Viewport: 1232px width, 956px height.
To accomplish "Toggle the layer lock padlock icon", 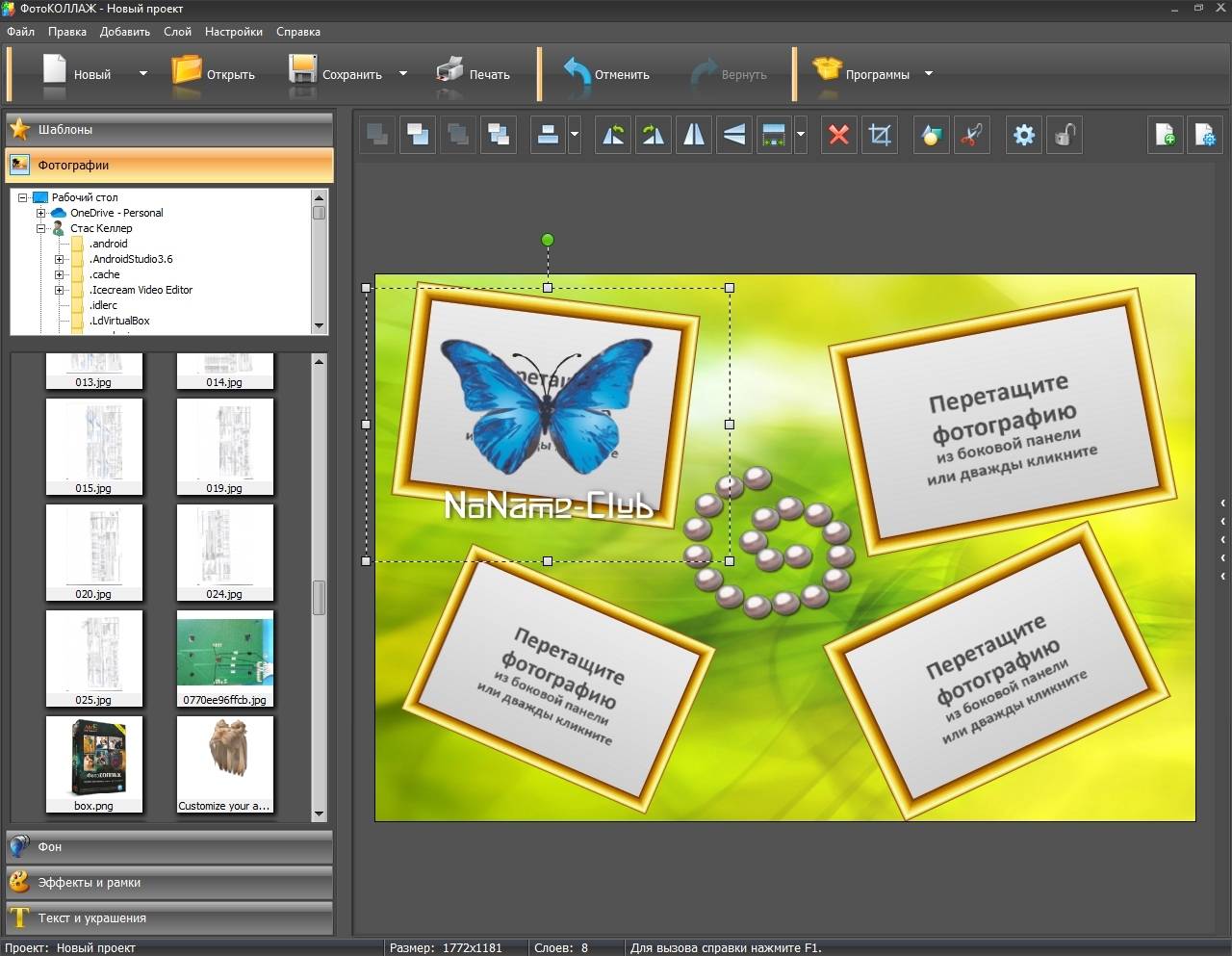I will click(x=1064, y=135).
